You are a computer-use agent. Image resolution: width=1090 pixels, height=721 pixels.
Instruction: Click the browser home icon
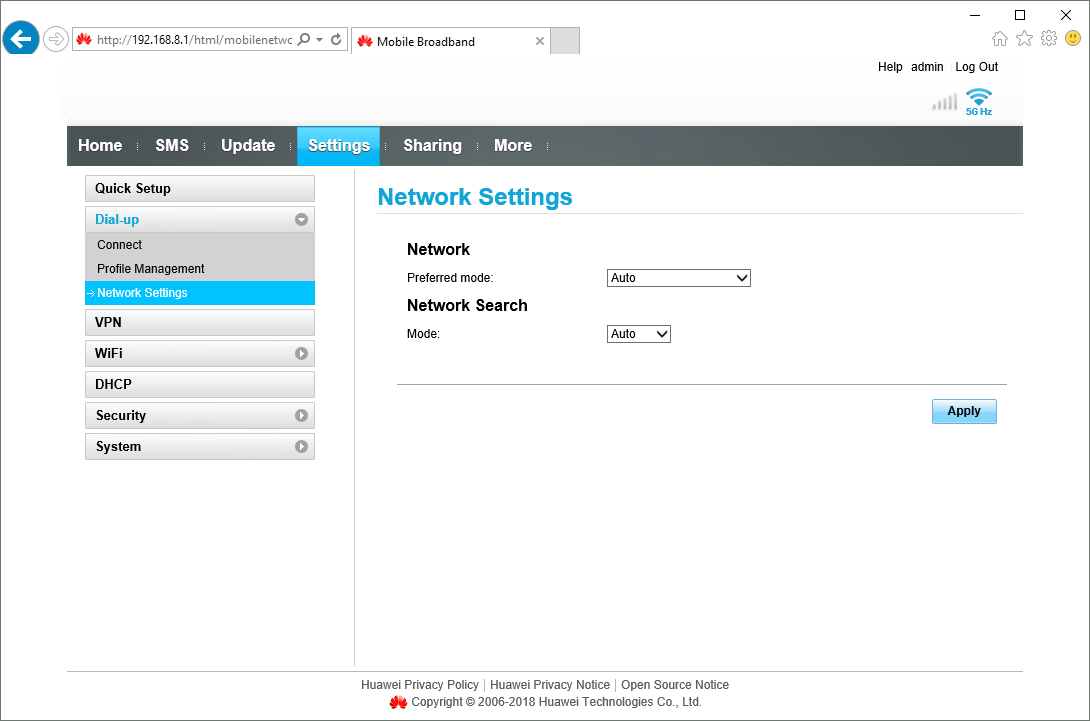1000,37
